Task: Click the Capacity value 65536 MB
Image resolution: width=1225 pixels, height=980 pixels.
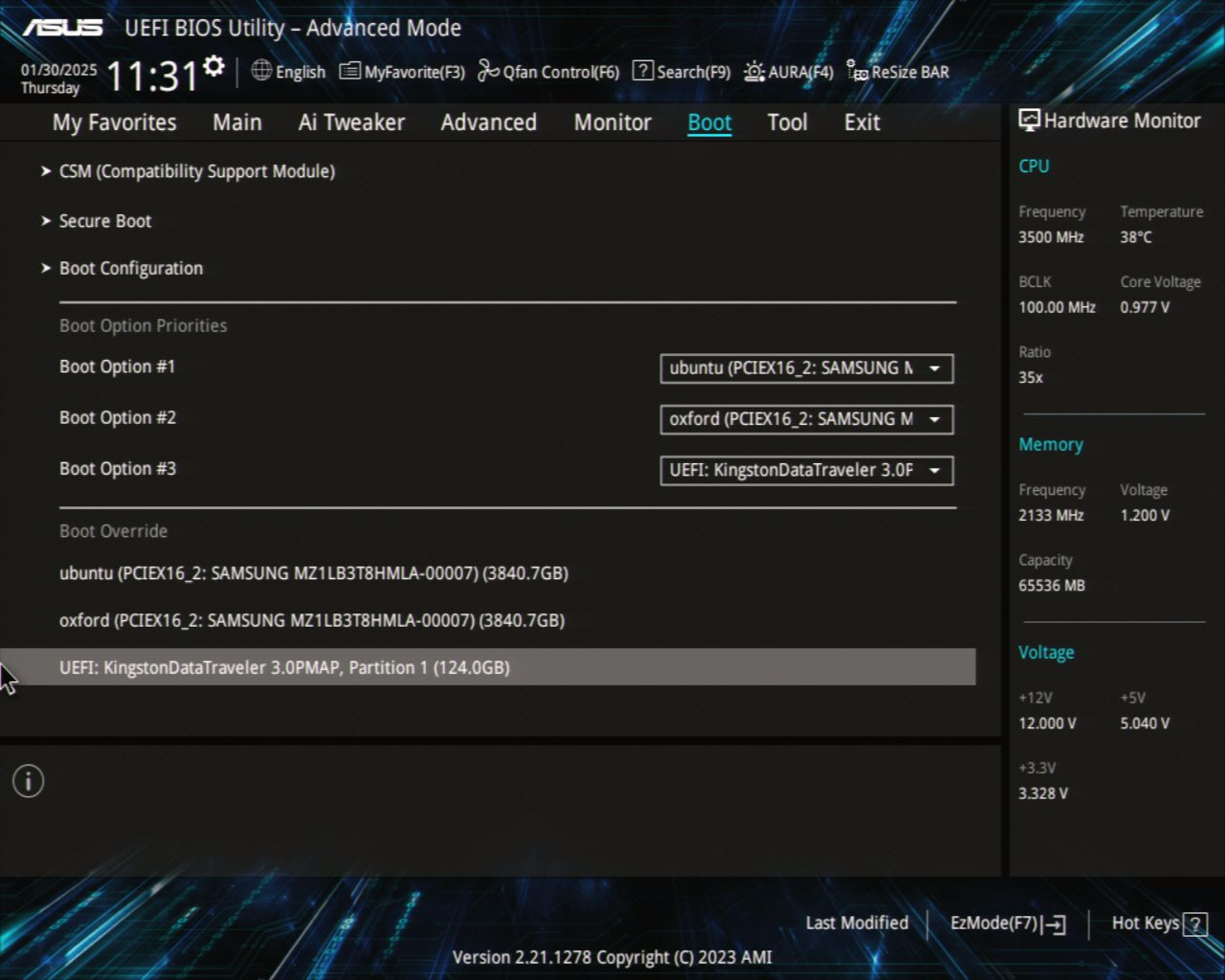Action: [x=1052, y=585]
